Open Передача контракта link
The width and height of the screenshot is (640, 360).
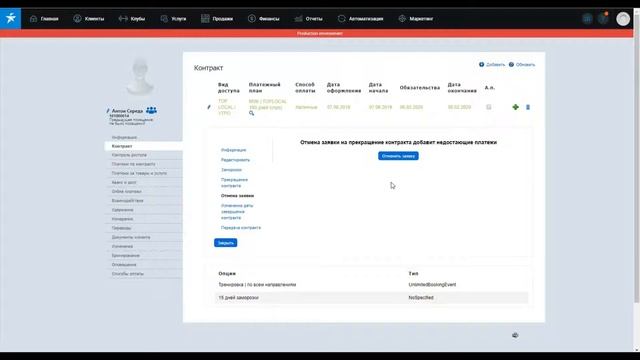(x=241, y=228)
